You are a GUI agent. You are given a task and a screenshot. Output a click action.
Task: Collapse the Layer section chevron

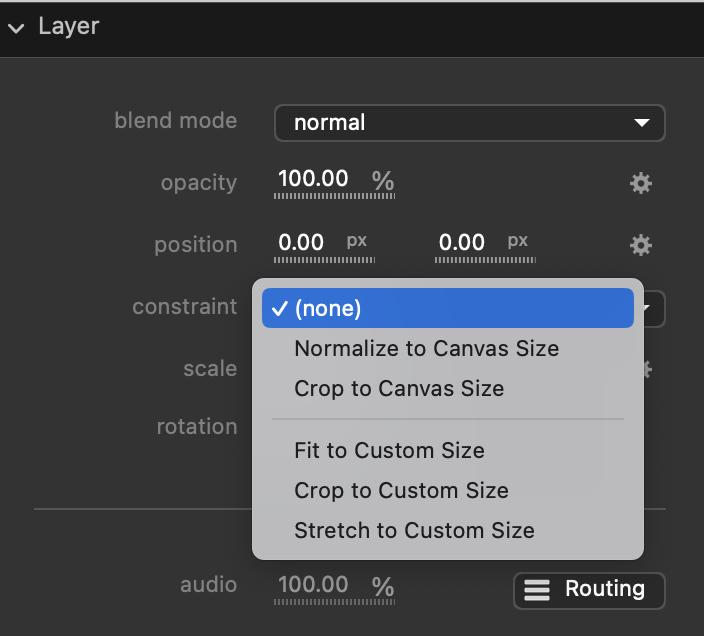tap(16, 28)
